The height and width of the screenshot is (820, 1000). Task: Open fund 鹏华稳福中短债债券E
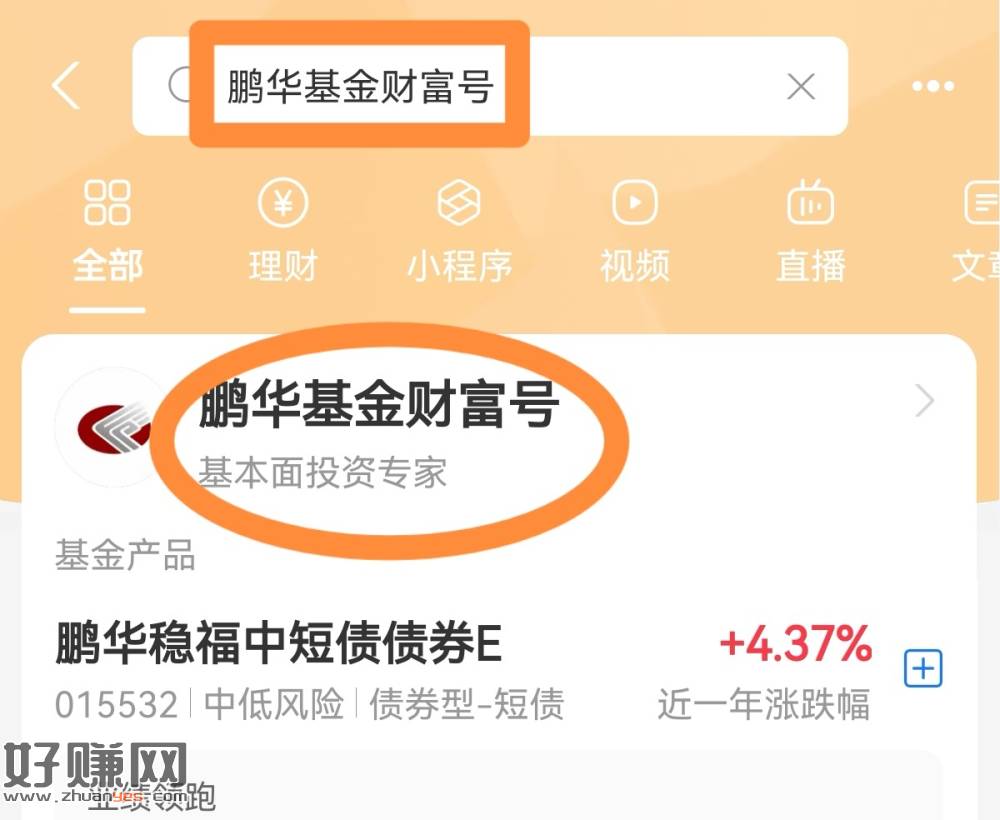(279, 643)
